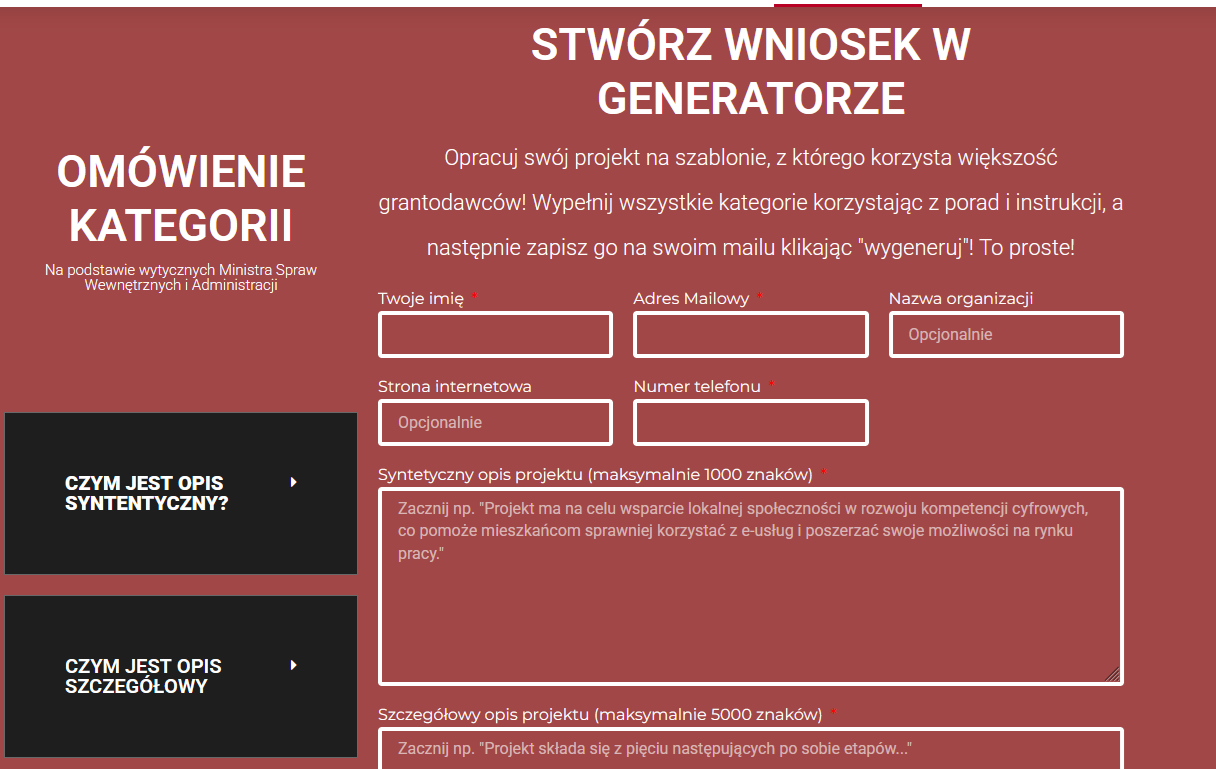This screenshot has height=769, width=1216.
Task: Click the 'Strona internetowa' input box
Action: 495,423
